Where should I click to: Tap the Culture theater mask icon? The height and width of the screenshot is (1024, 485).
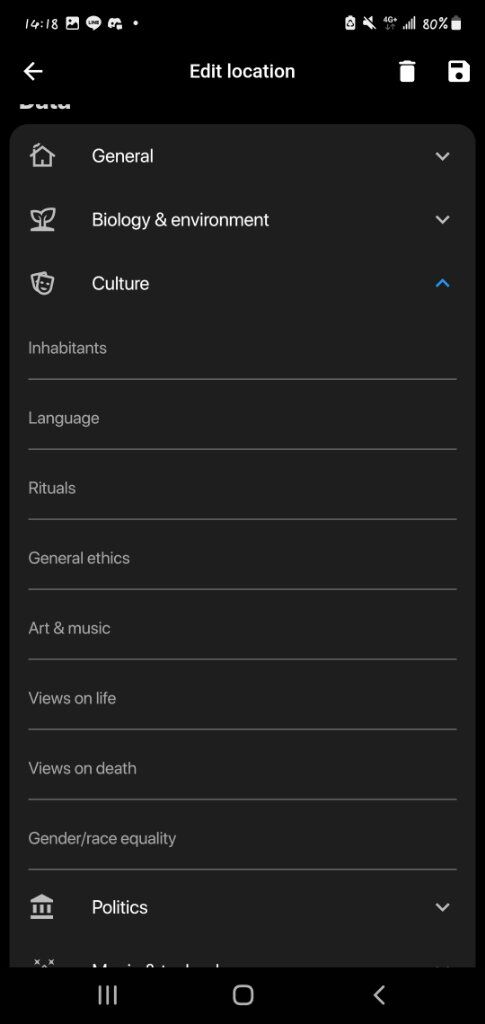tap(42, 283)
